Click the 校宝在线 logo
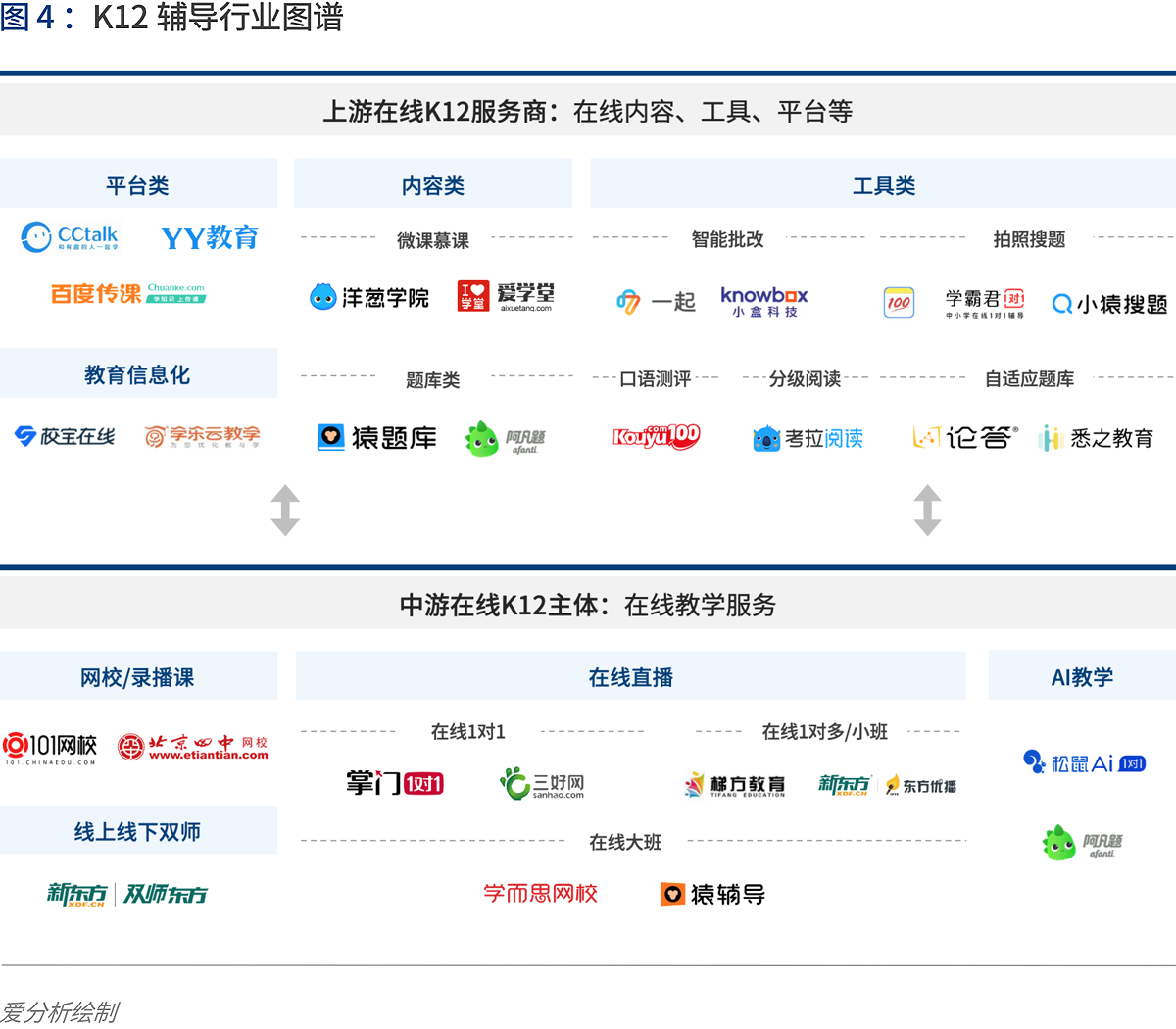 [x=65, y=436]
